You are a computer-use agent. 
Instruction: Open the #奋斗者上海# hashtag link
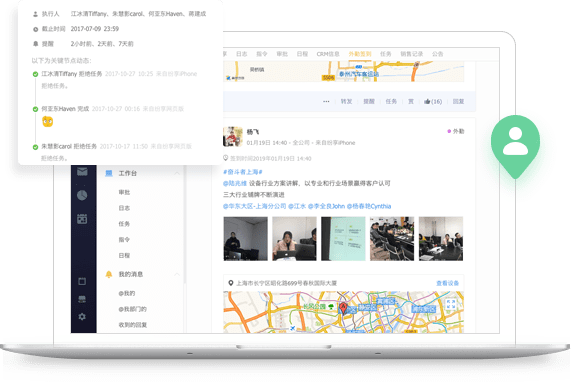click(x=243, y=172)
